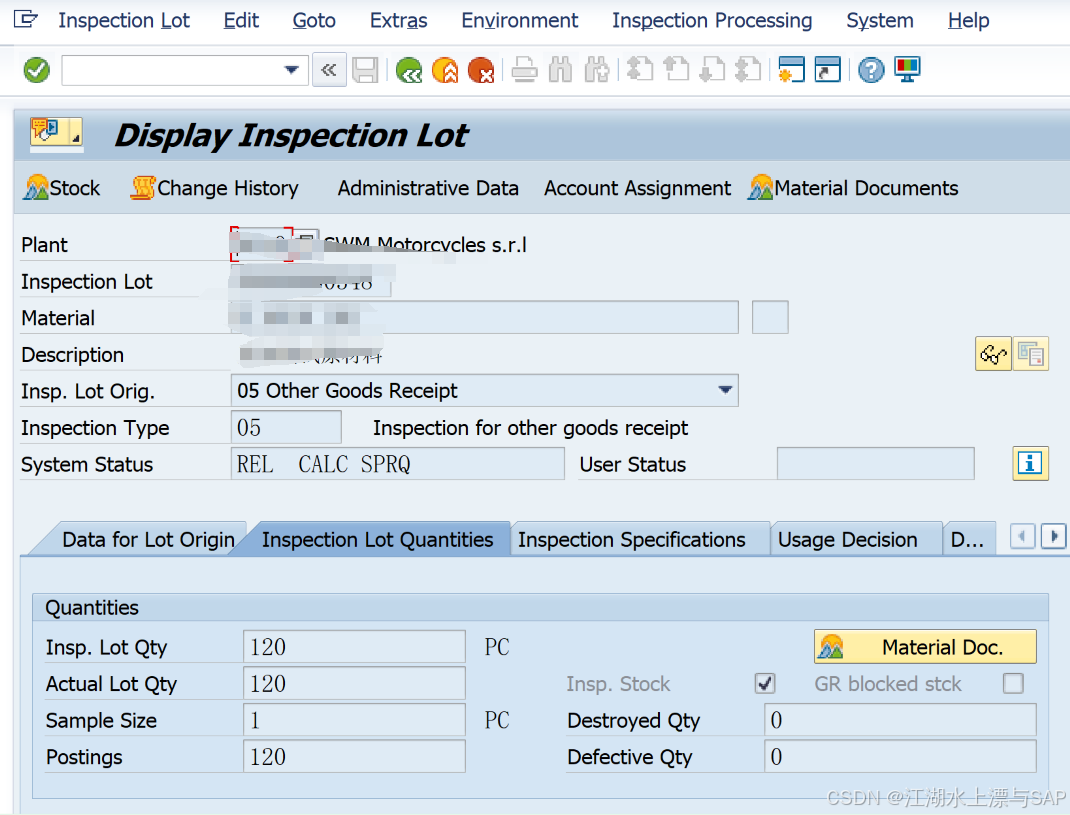The width and height of the screenshot is (1070, 815).
Task: Click the glasses display icon beside Description
Action: 993,354
